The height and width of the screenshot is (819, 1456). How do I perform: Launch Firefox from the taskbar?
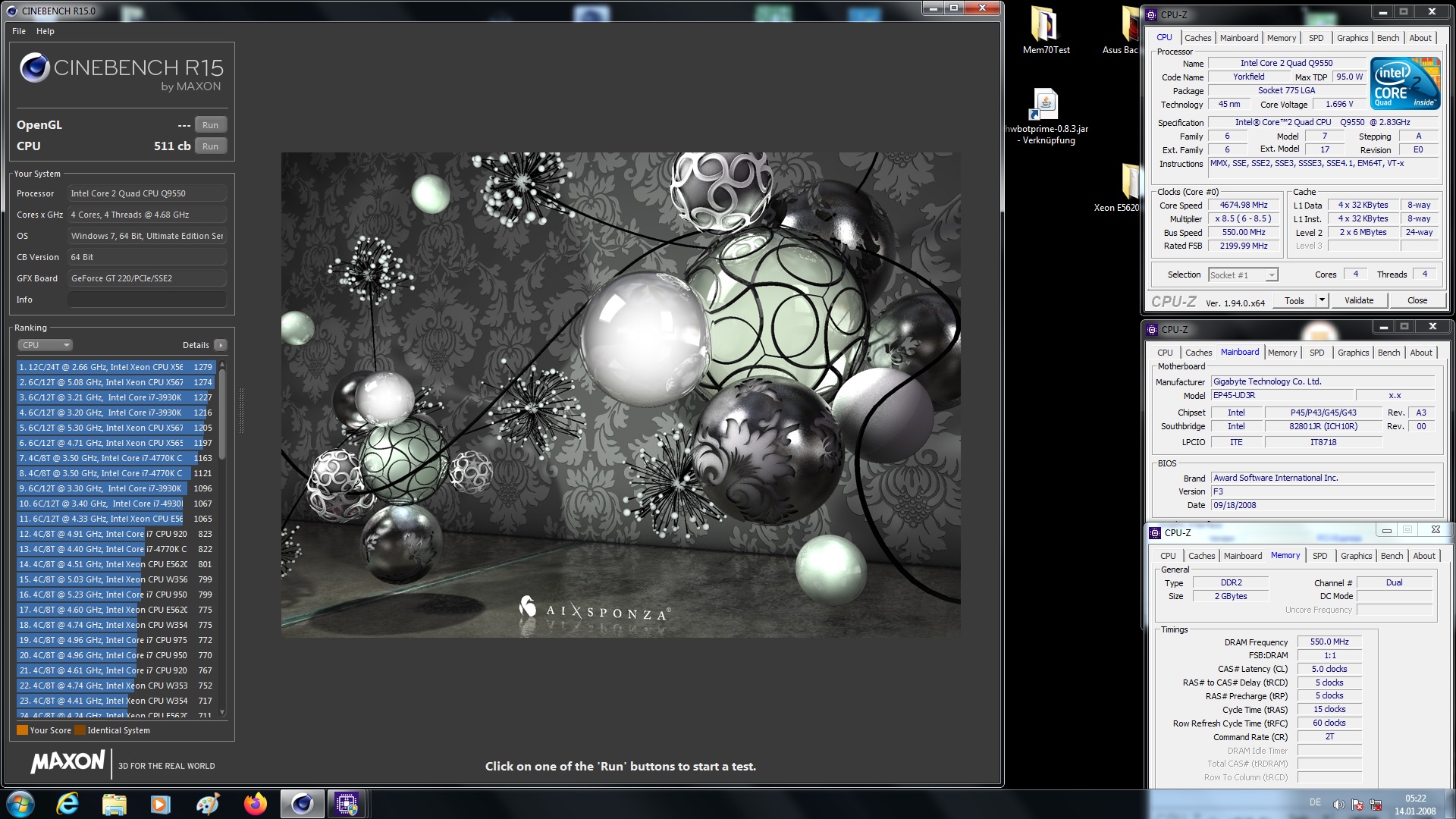tap(255, 804)
